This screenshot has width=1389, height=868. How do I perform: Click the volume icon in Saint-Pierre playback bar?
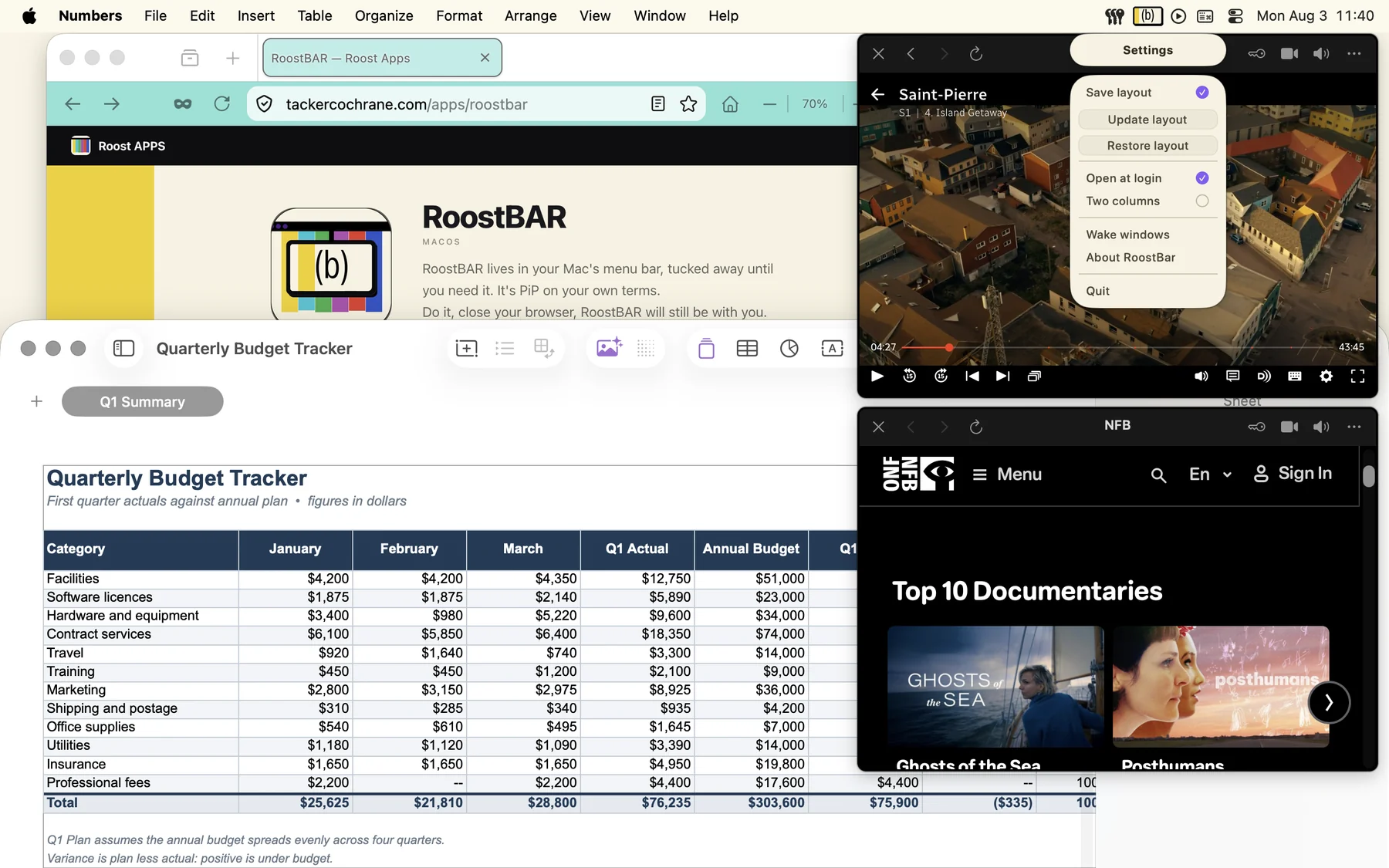pos(1201,376)
